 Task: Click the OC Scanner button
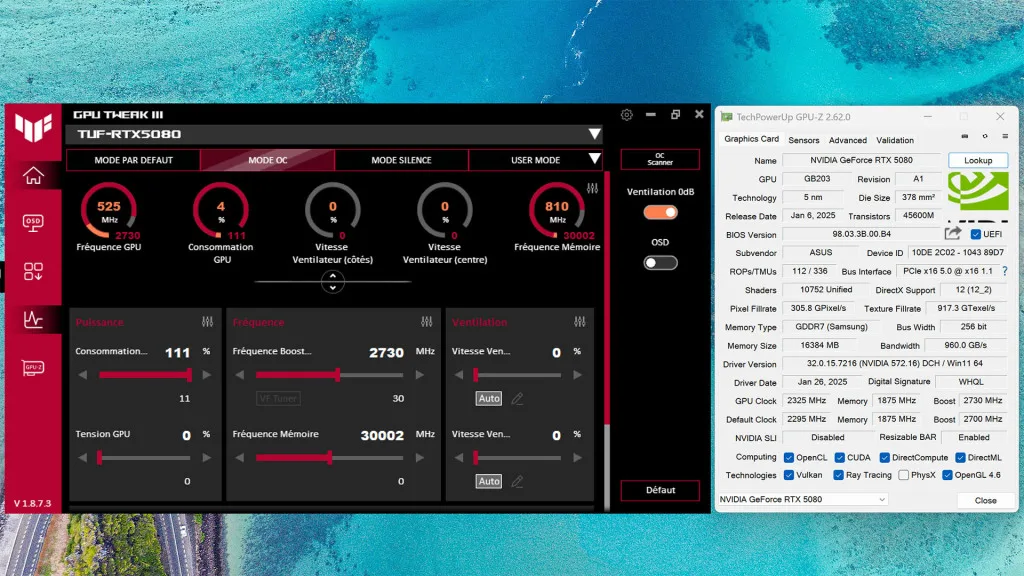(x=659, y=159)
